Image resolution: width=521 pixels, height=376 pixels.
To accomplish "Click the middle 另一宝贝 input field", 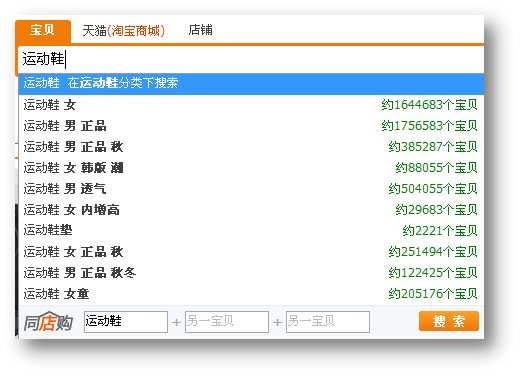I will pos(227,322).
